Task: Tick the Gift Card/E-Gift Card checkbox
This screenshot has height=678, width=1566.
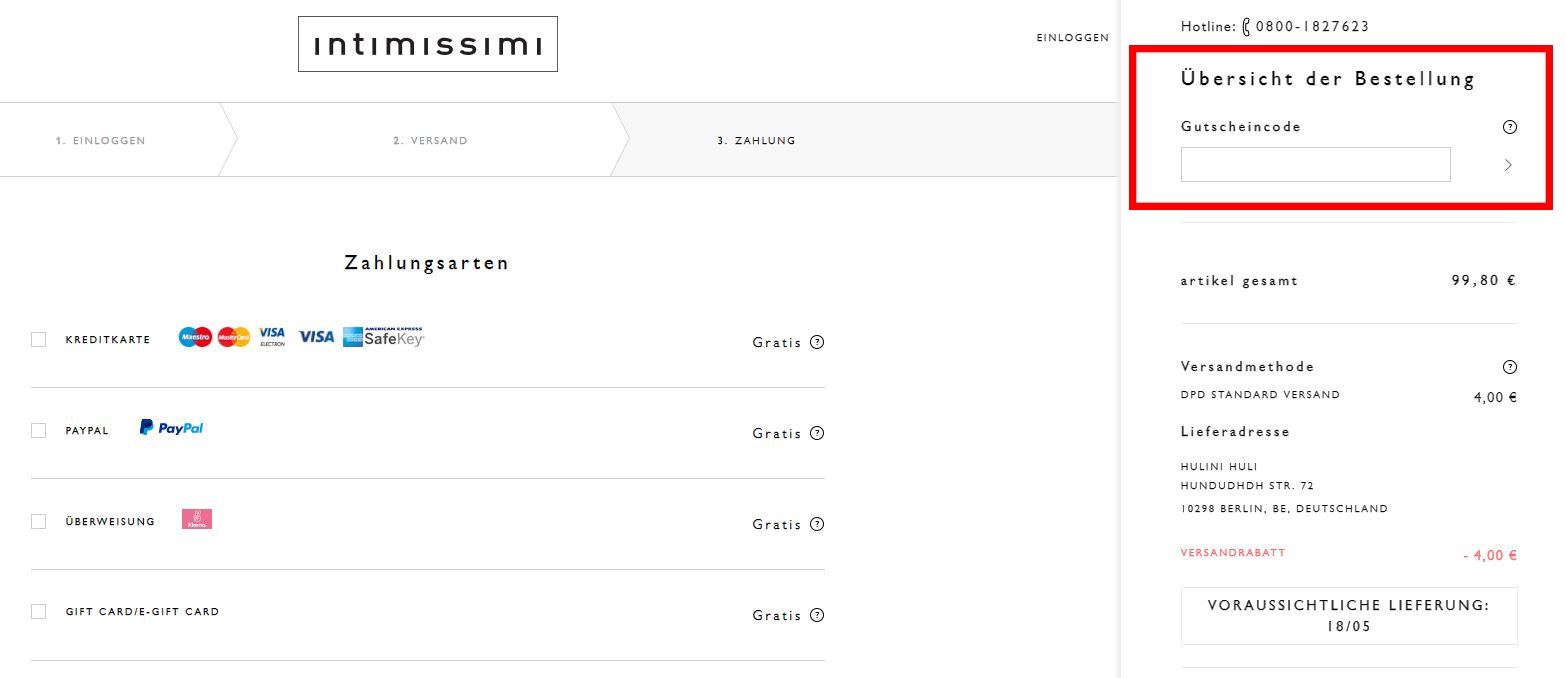Action: pos(39,611)
